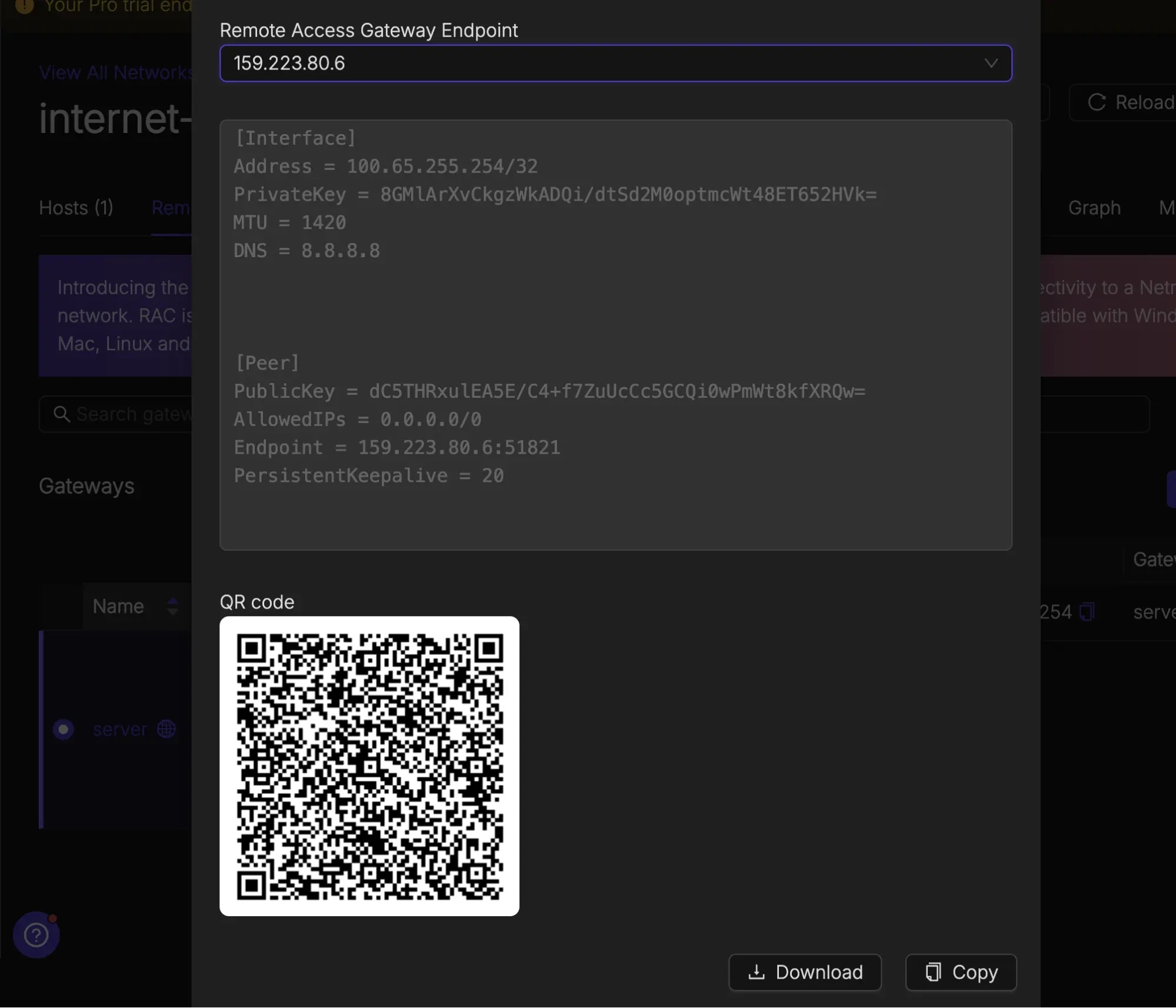Open the Remote Access Gateway Endpoint dropdown
Screen dimensions: 1176x1008
pyautogui.click(x=615, y=63)
